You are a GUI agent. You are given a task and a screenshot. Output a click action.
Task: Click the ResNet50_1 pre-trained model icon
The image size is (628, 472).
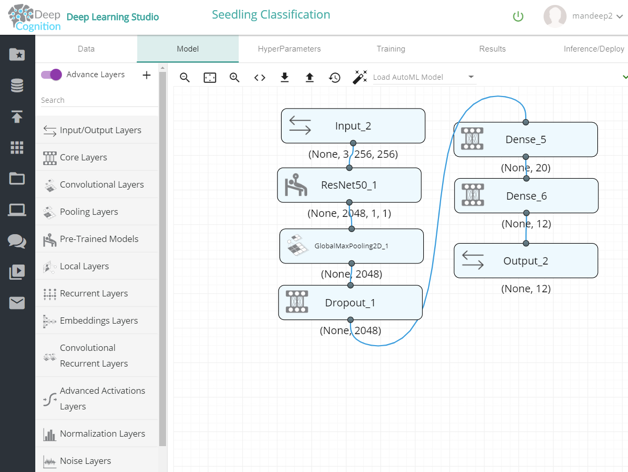point(296,185)
